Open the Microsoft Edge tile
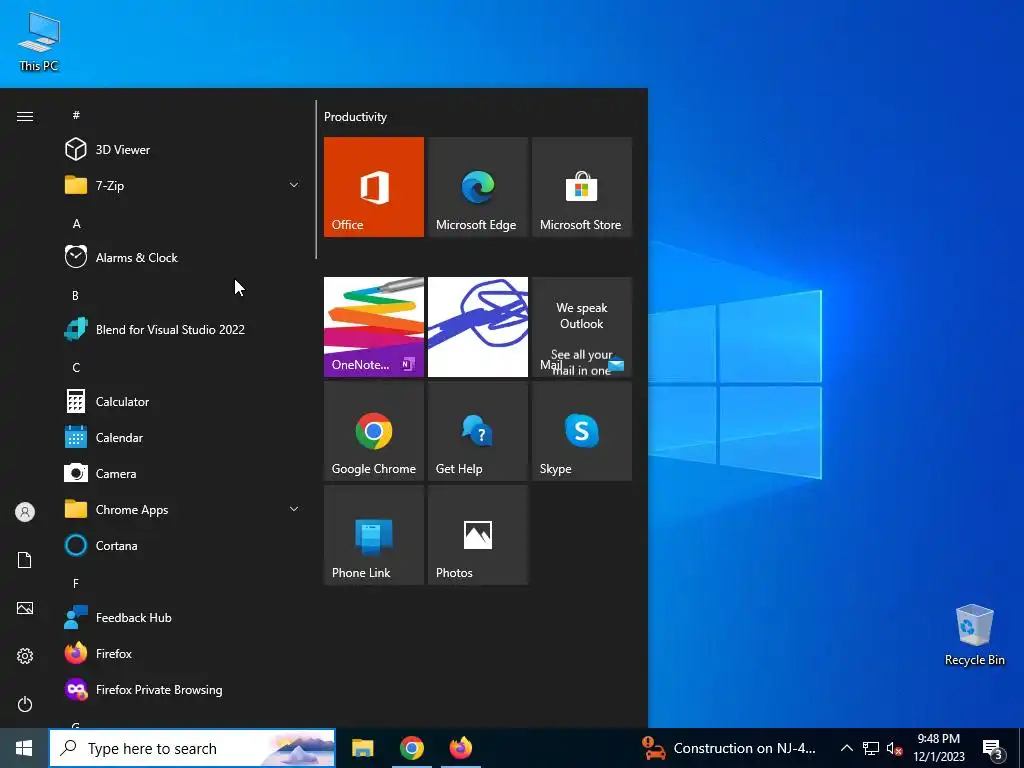1024x768 pixels. pos(477,187)
